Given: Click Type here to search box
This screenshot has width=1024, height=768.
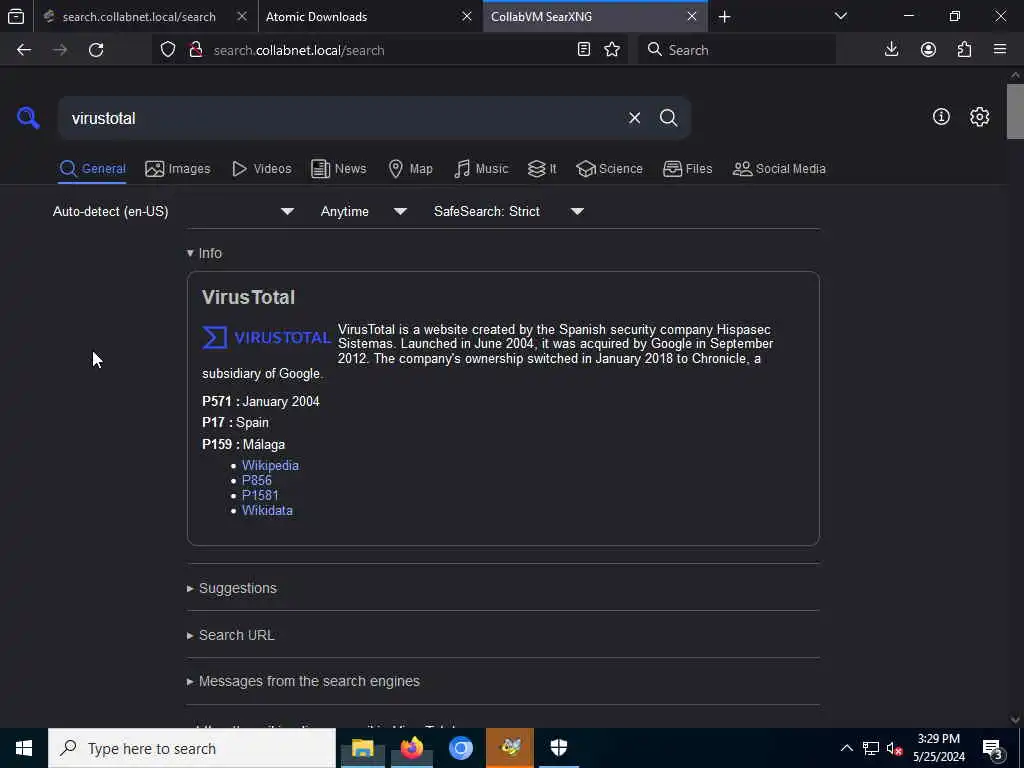Looking at the screenshot, I should click(x=192, y=748).
